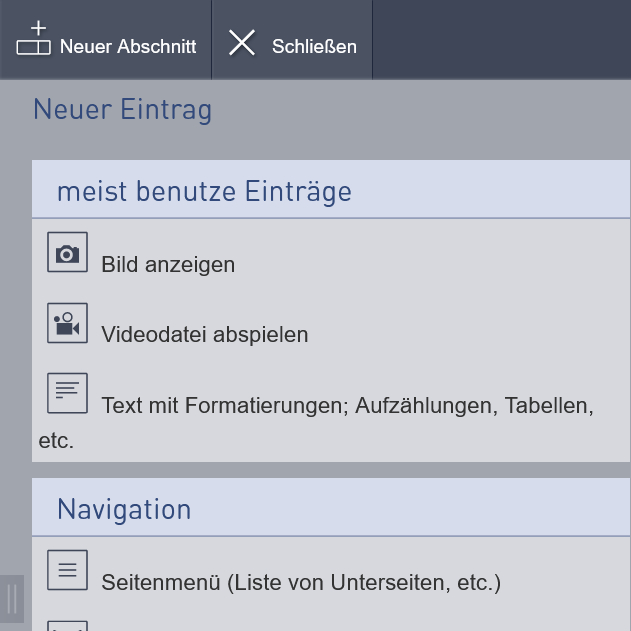Click the Seitenmenü list icon
Screen dimensions: 631x631
pos(67,570)
